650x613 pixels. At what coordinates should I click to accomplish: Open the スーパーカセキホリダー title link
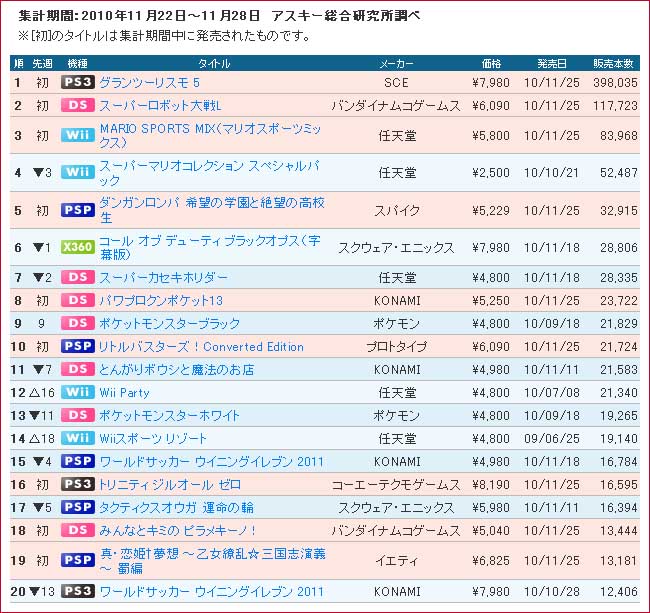pyautogui.click(x=163, y=277)
